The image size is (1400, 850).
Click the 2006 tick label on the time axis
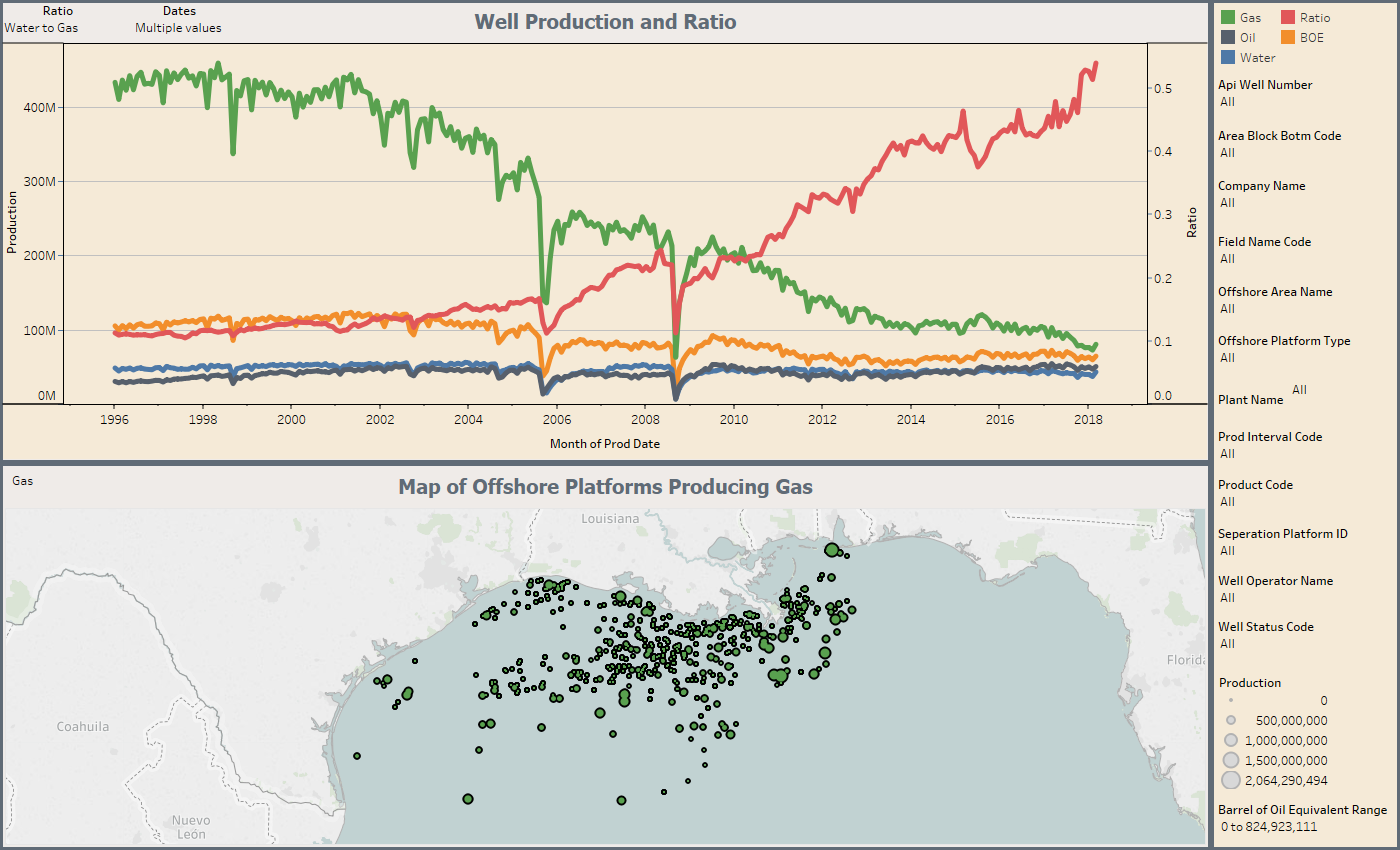556,418
